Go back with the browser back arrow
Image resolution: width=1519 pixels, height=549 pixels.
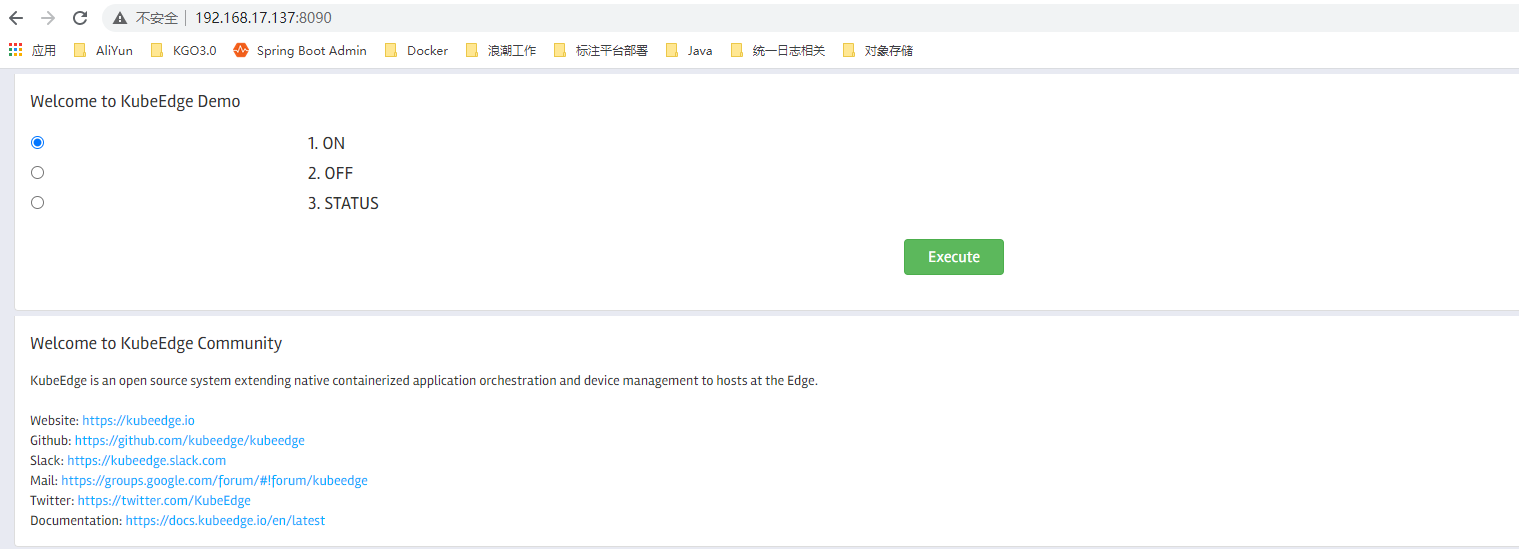point(16,18)
